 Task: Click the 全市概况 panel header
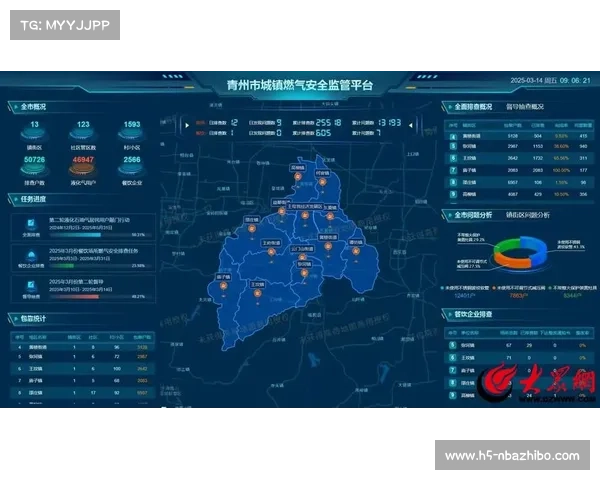click(33, 107)
